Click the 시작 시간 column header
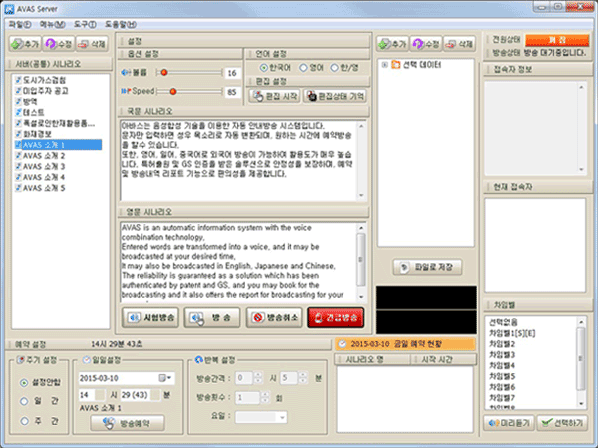Viewport: 598px width, 448px height. pos(444,360)
